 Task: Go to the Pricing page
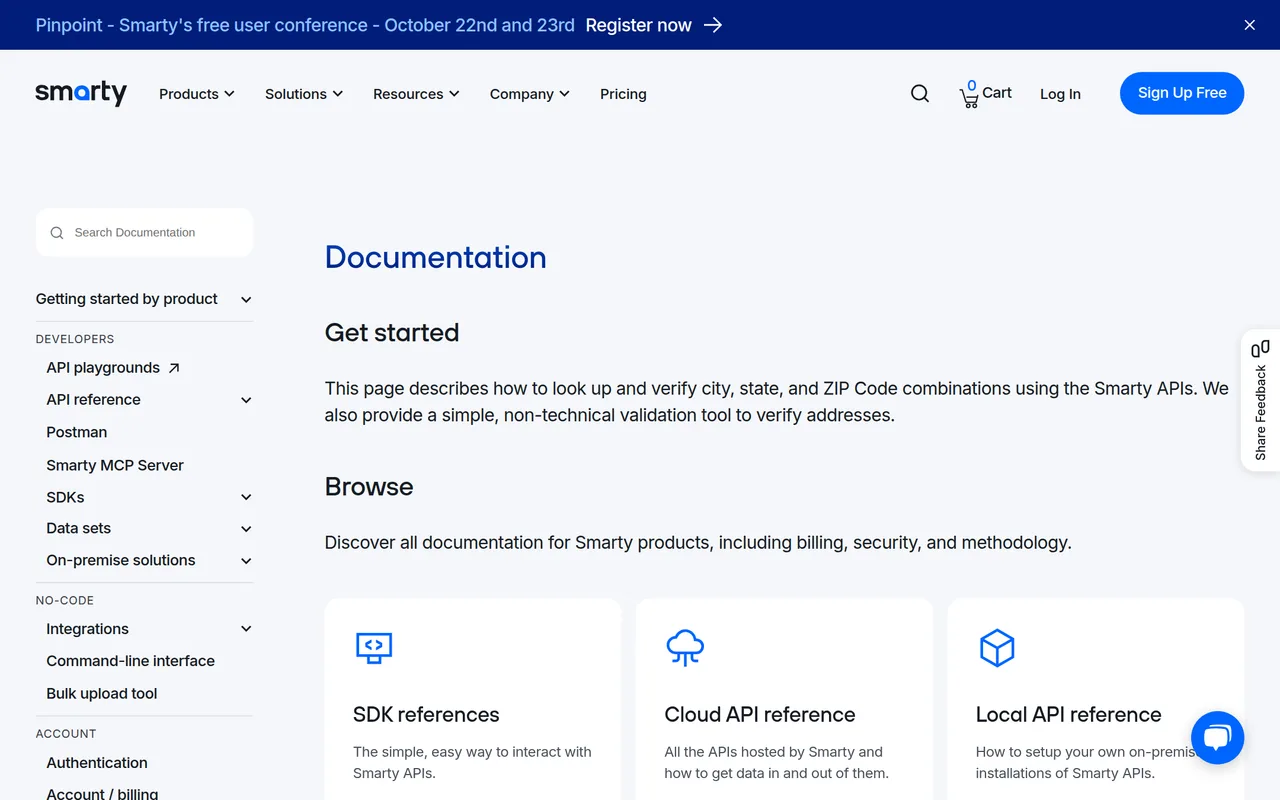coord(623,94)
